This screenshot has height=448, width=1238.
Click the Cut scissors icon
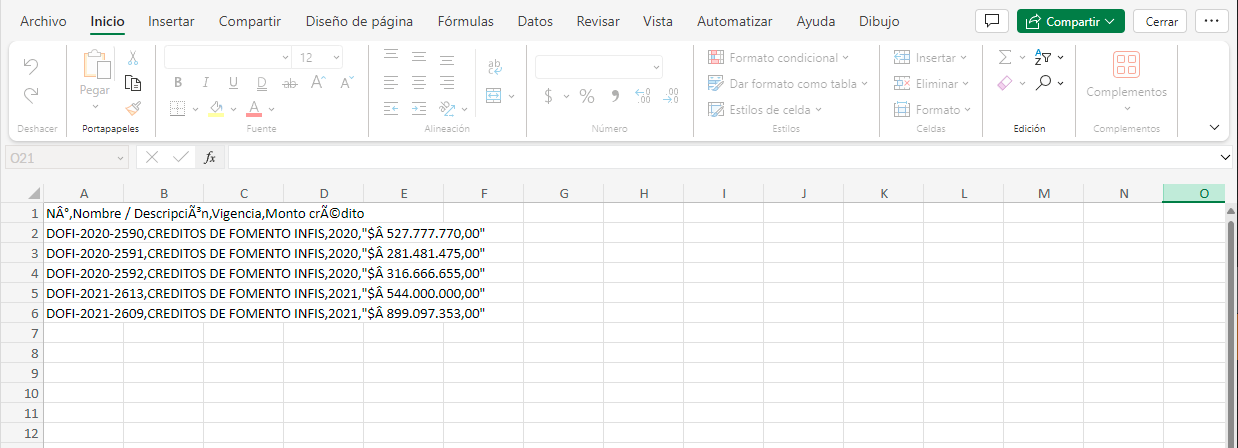tap(133, 58)
